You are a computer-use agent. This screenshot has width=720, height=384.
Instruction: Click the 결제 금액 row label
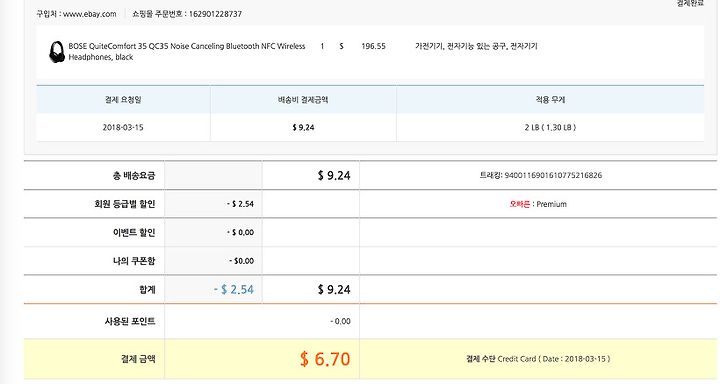click(x=138, y=359)
